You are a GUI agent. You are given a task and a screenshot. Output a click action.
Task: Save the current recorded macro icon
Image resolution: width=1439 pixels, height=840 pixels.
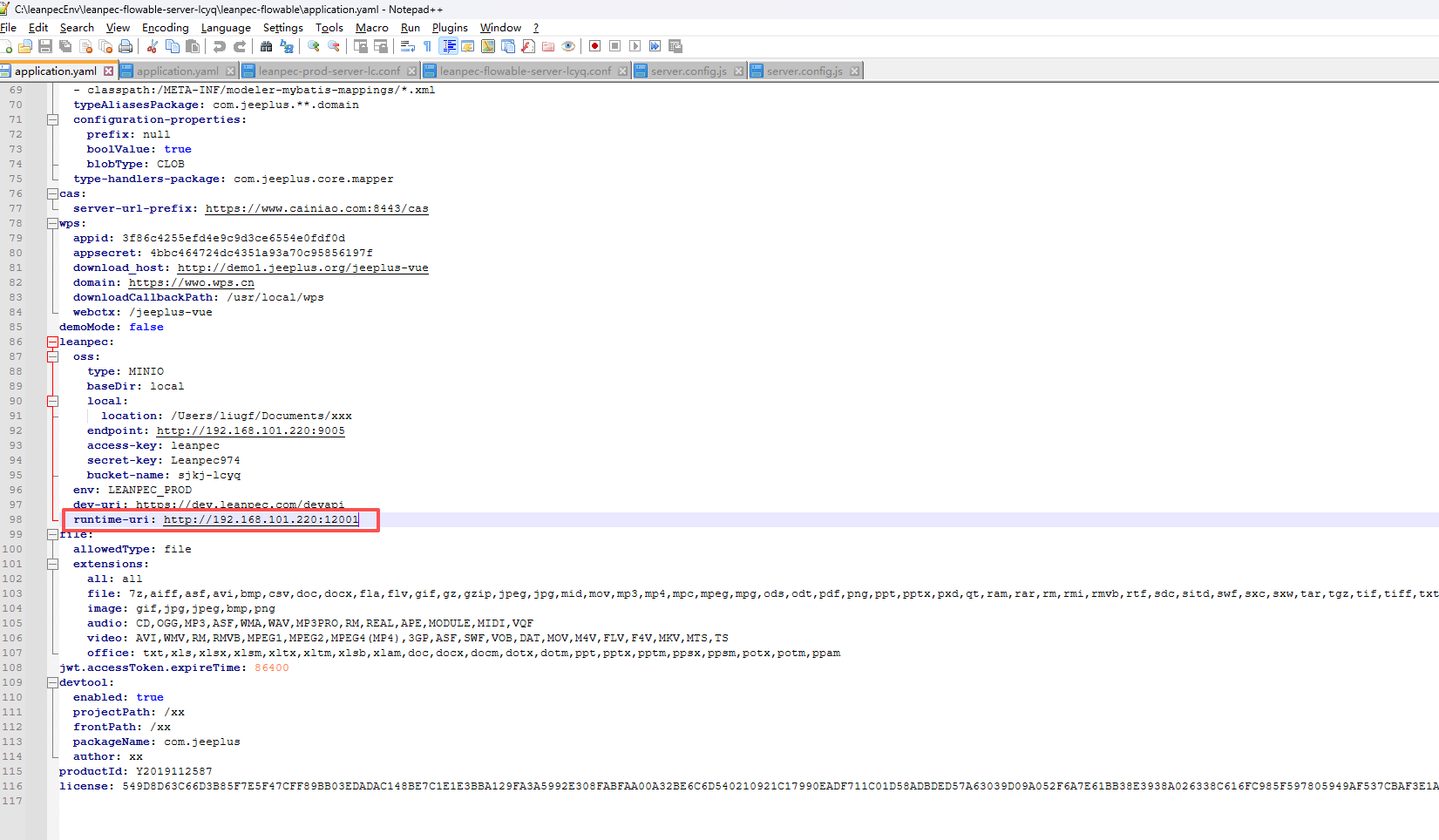click(x=675, y=46)
